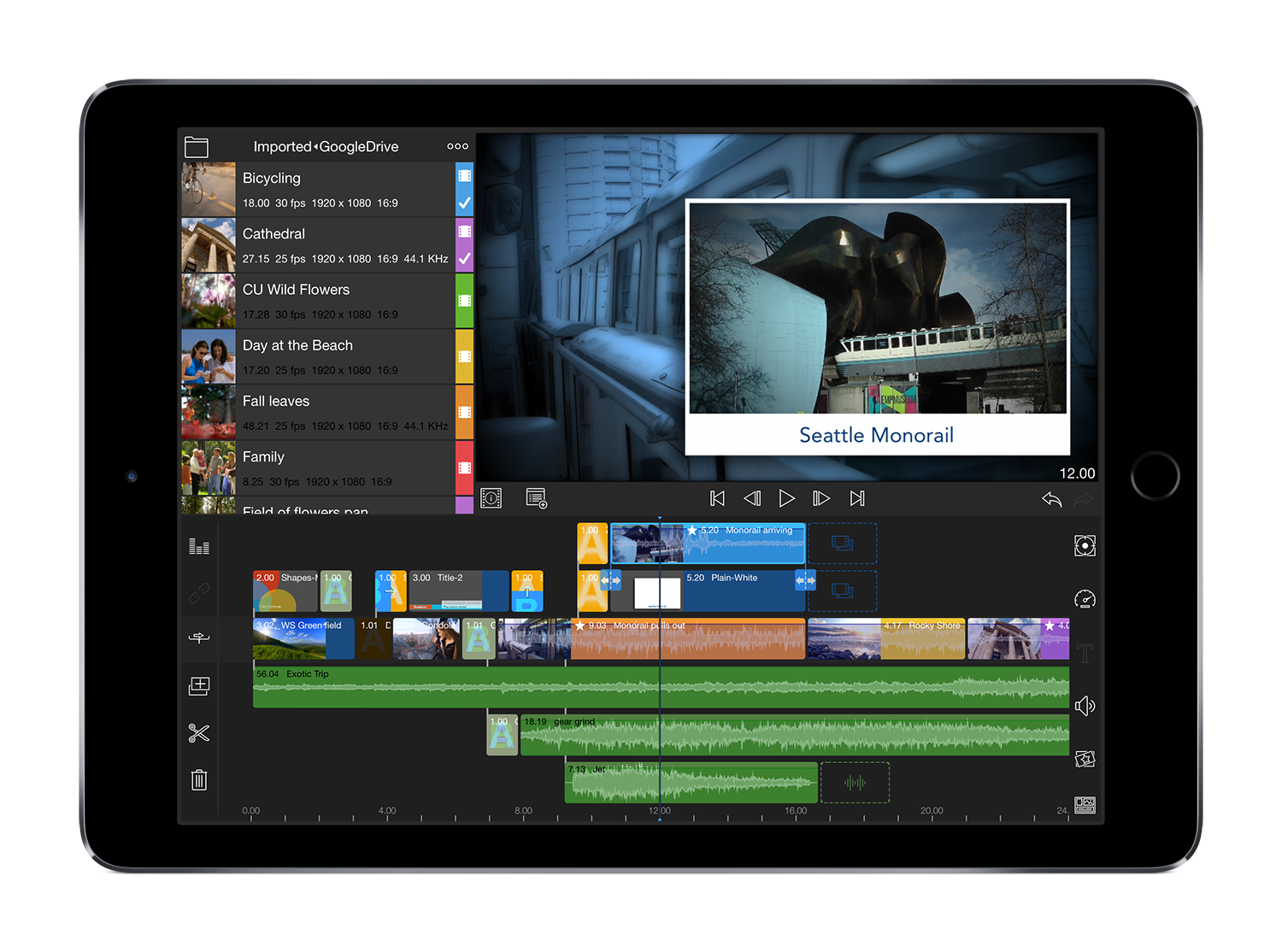1282x952 pixels.
Task: Click the left trim handle of Plain-White
Action: pos(610,580)
